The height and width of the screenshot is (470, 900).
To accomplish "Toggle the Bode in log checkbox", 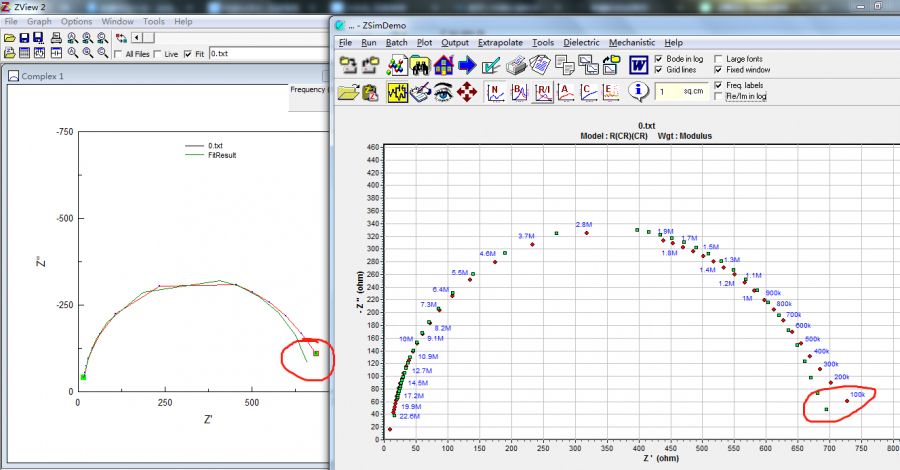I will (659, 59).
